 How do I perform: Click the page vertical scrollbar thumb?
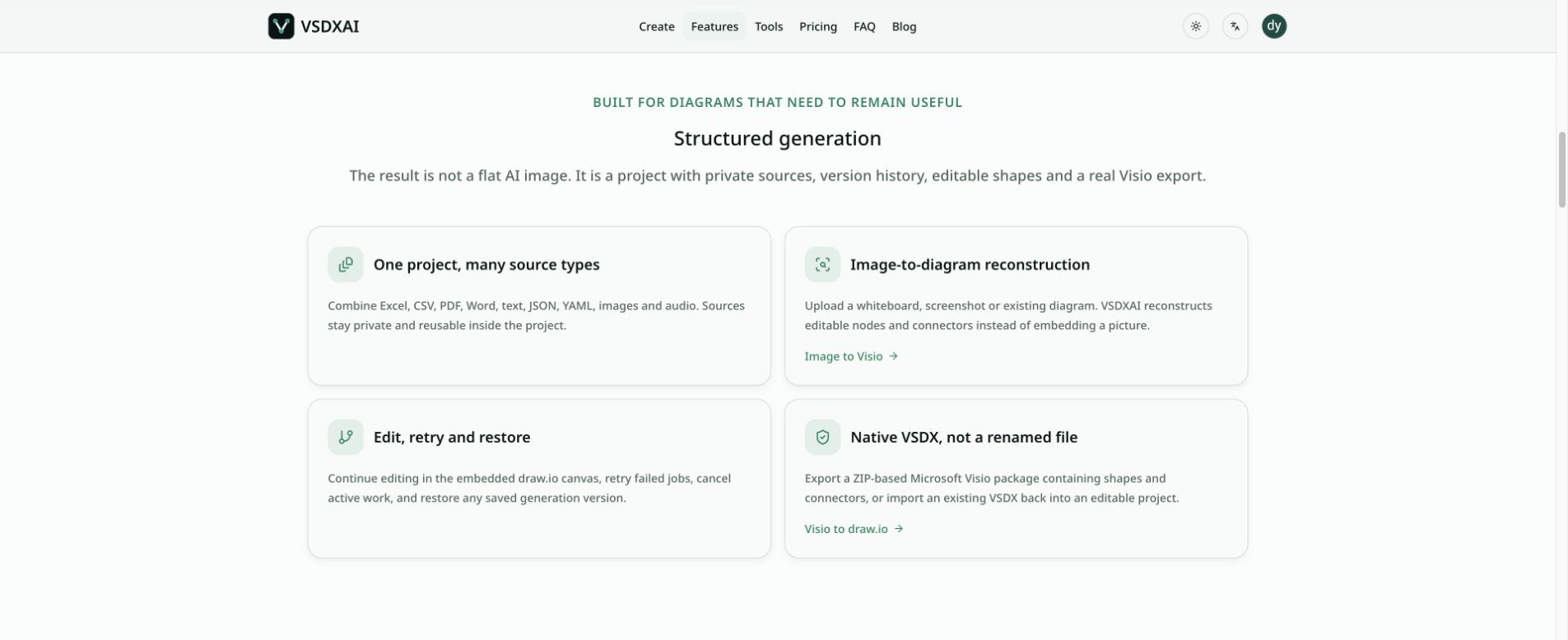pos(1561,169)
